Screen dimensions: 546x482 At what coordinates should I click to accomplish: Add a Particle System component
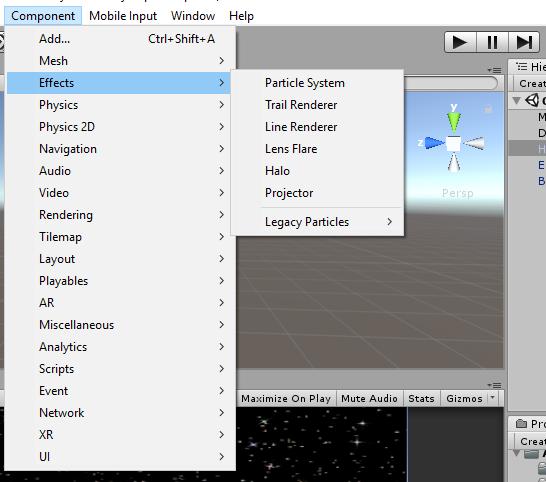(x=318, y=83)
